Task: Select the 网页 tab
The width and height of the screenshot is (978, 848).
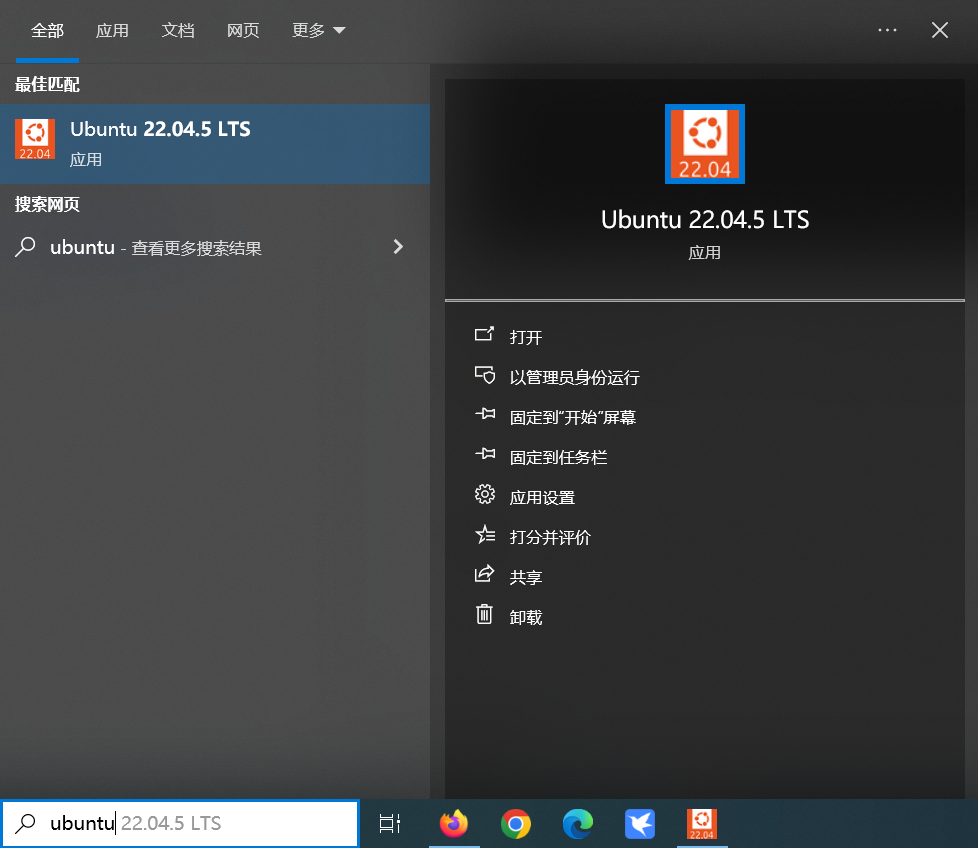Action: click(243, 30)
